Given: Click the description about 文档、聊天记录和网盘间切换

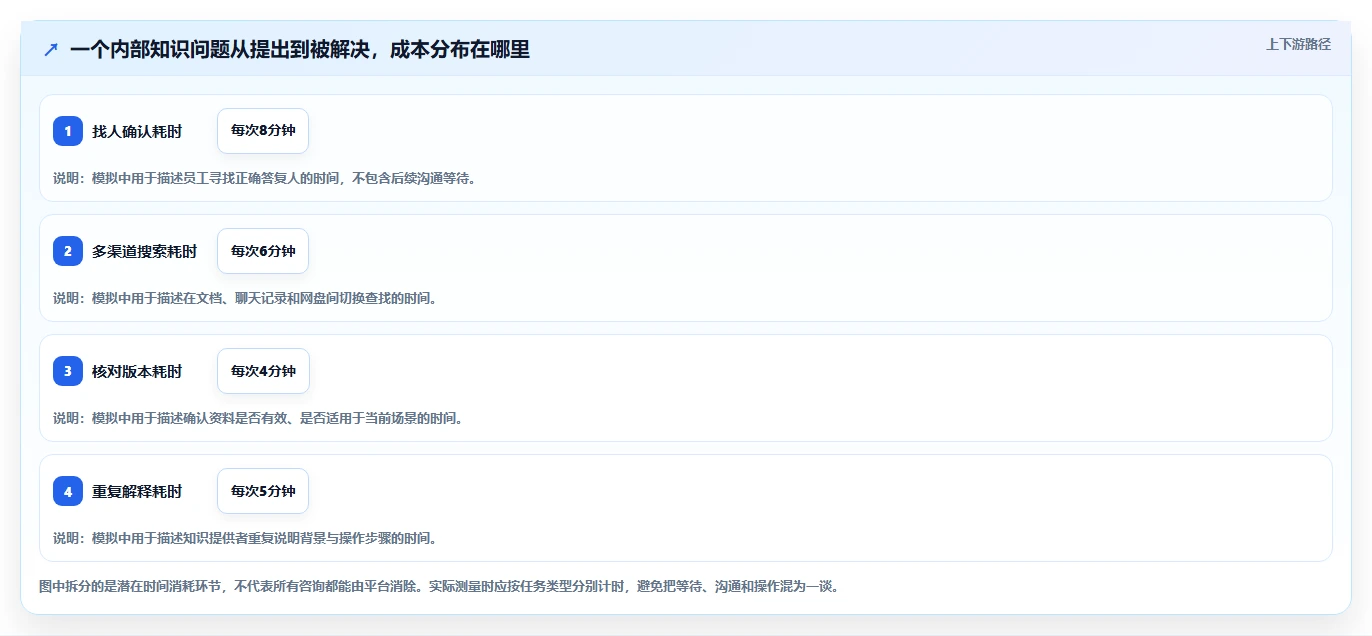Looking at the screenshot, I should pyautogui.click(x=245, y=298).
